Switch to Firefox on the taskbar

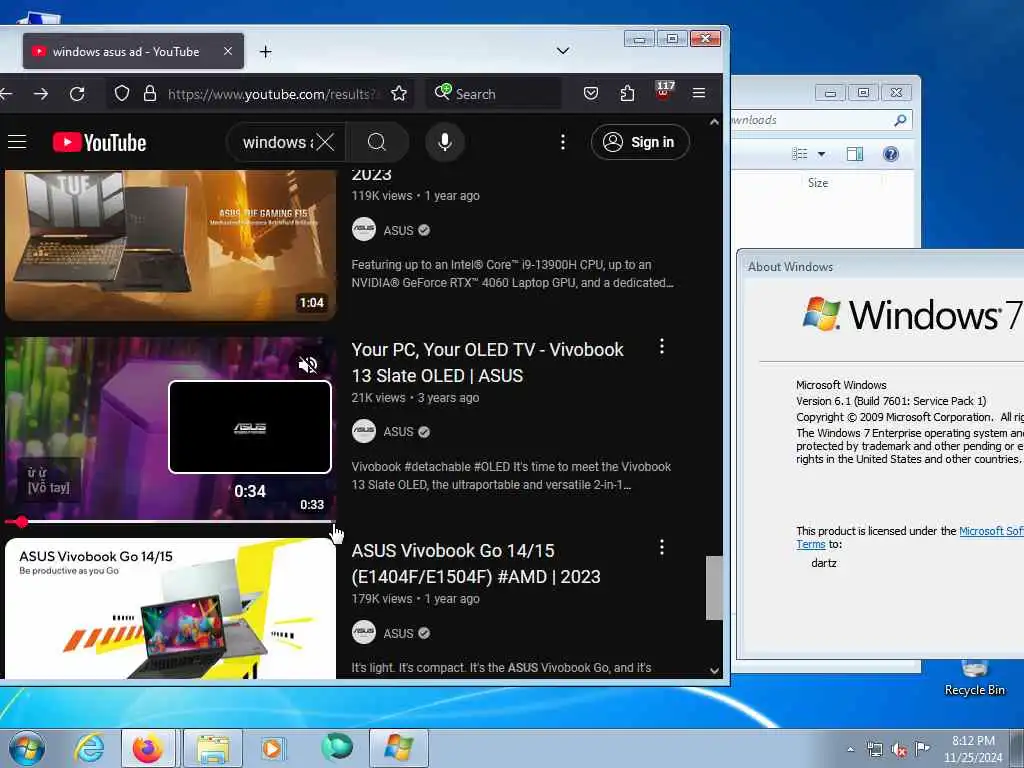click(x=148, y=748)
